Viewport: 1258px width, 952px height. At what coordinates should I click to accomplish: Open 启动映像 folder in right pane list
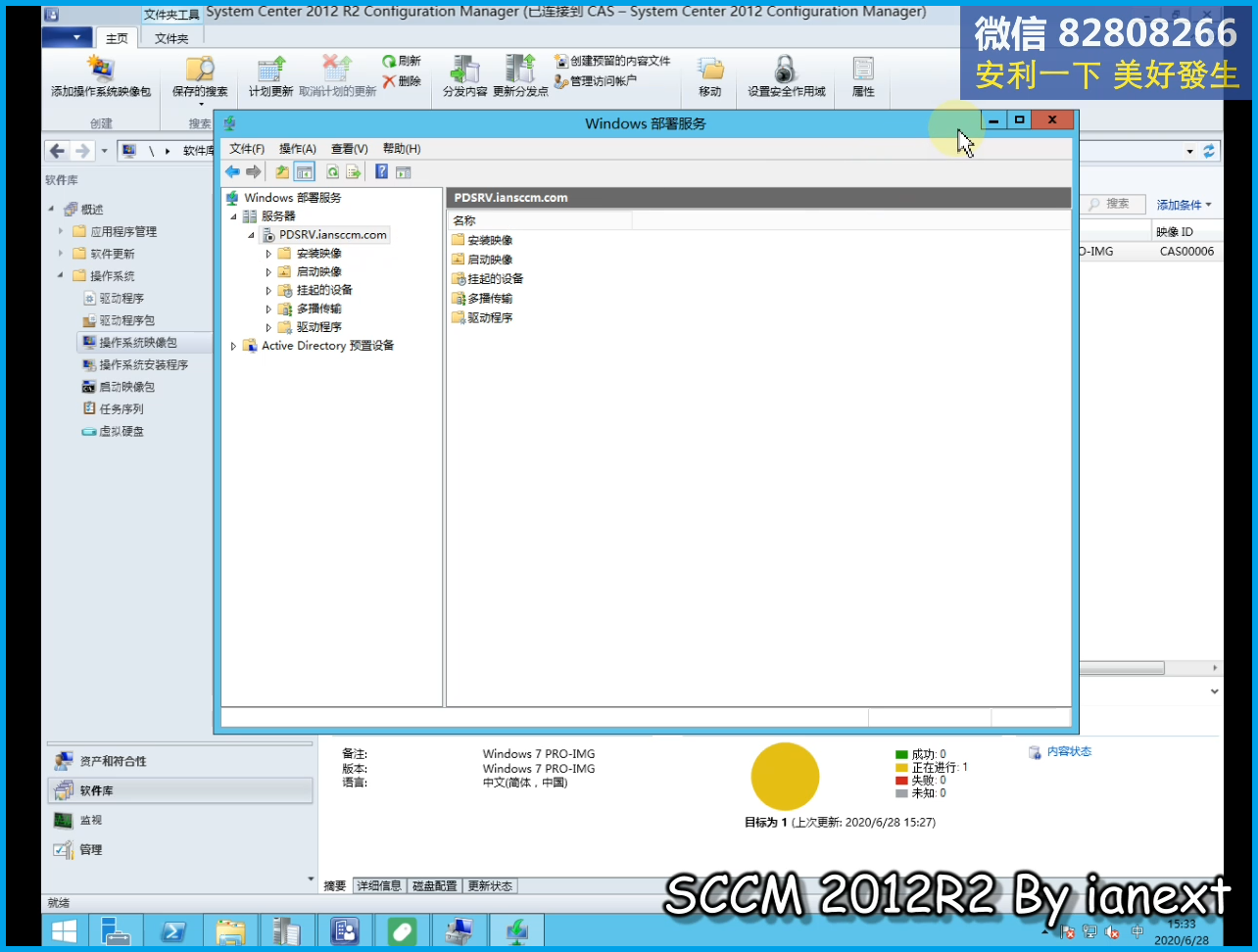tap(482, 260)
